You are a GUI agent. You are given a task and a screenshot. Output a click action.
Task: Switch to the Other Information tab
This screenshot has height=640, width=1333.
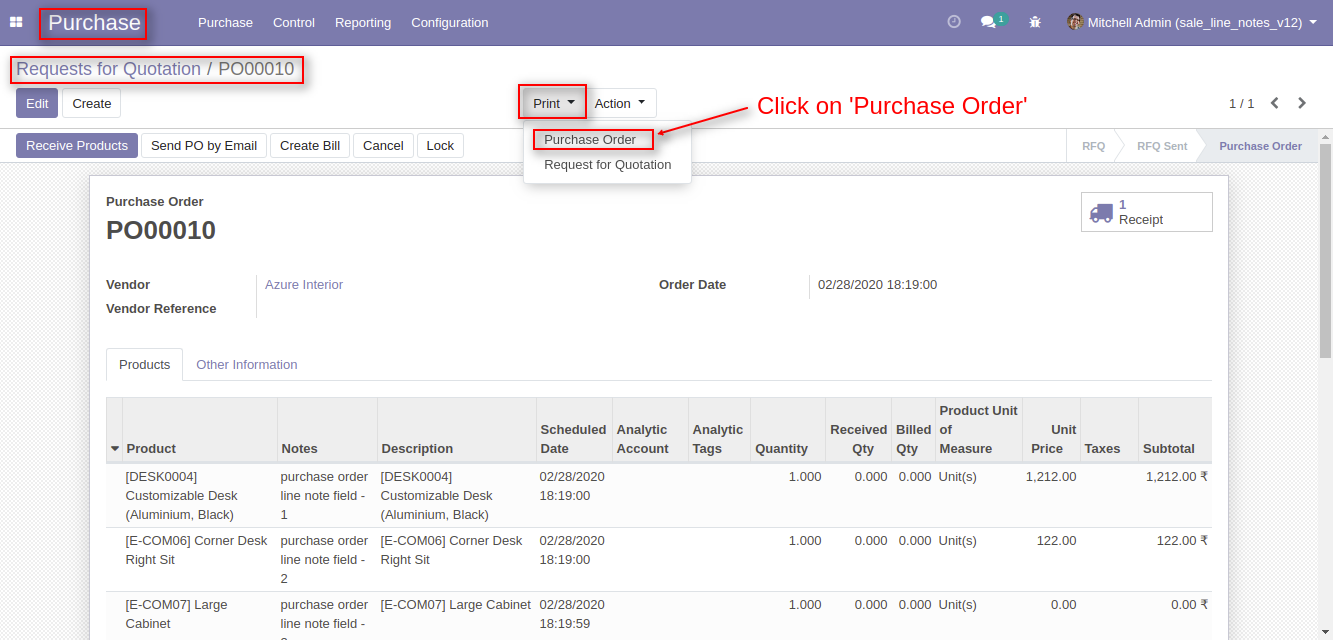pyautogui.click(x=246, y=364)
